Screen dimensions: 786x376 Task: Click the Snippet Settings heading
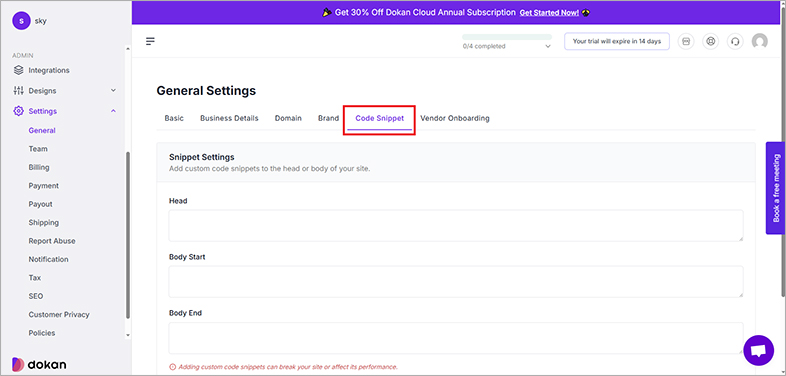click(202, 157)
